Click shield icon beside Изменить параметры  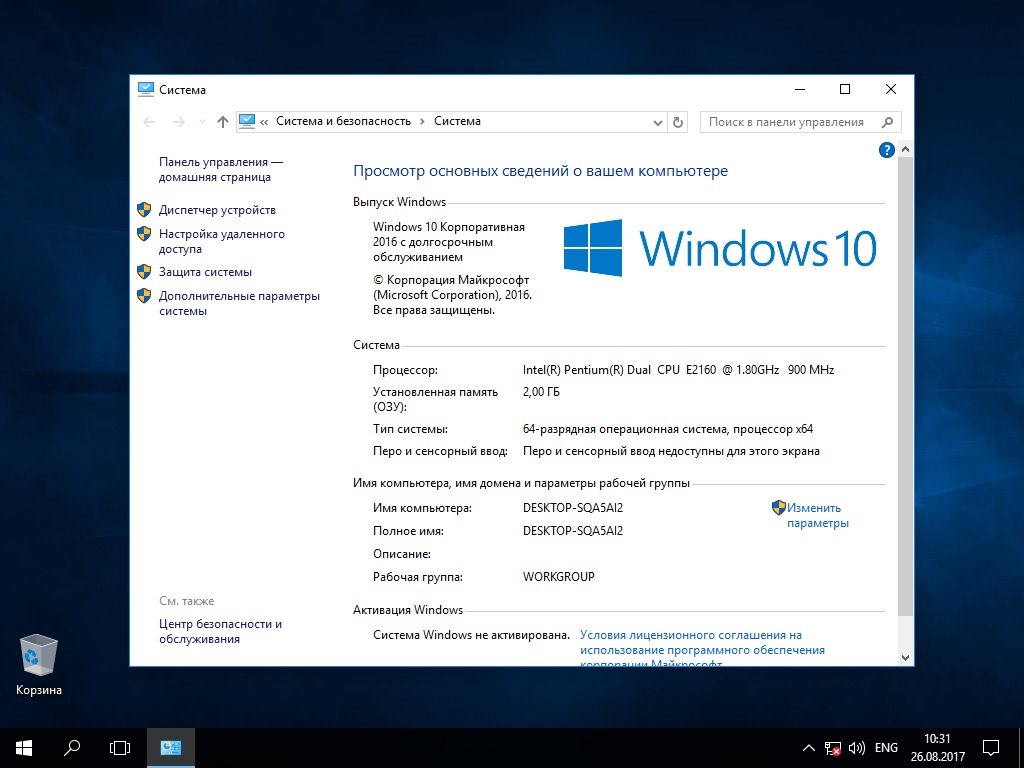[778, 507]
